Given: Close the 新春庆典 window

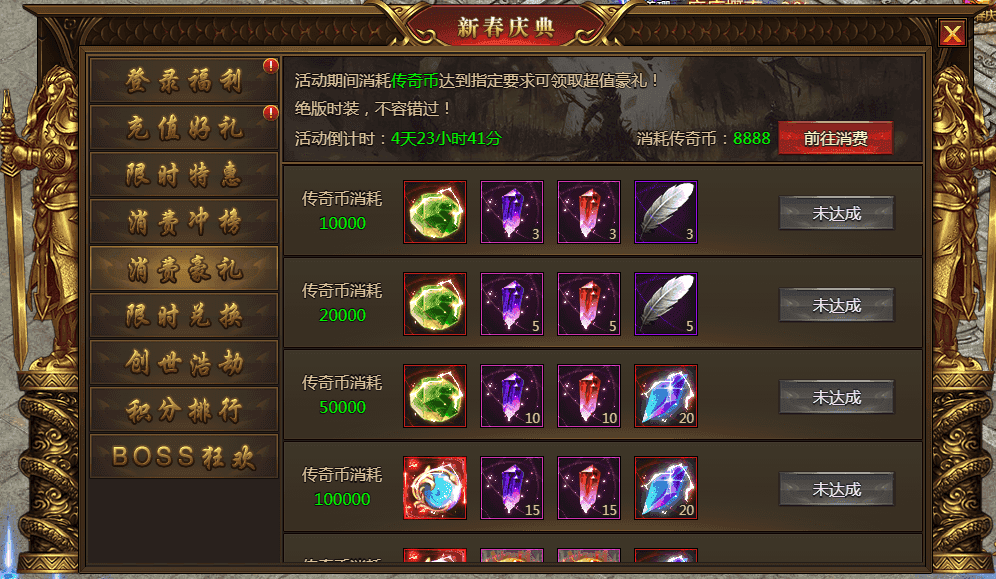Looking at the screenshot, I should tap(952, 34).
